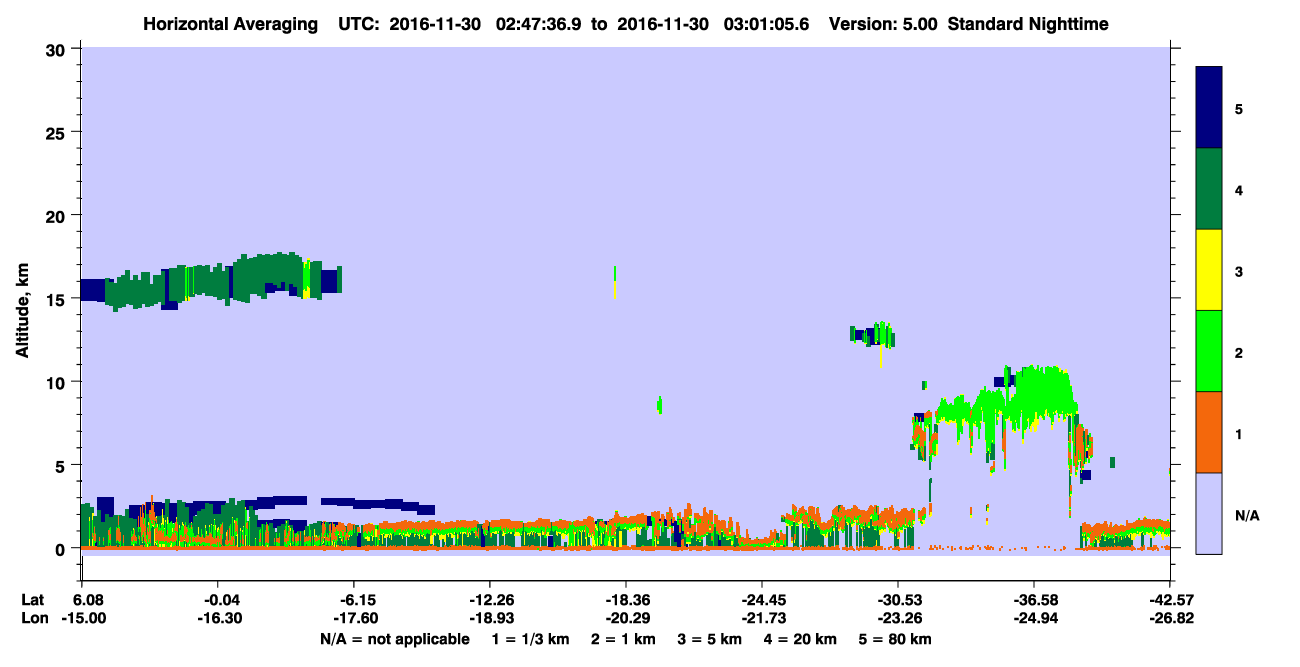The width and height of the screenshot is (1300, 667).
Task: Click the yellow color bar segment labeled 3
Action: click(1209, 270)
